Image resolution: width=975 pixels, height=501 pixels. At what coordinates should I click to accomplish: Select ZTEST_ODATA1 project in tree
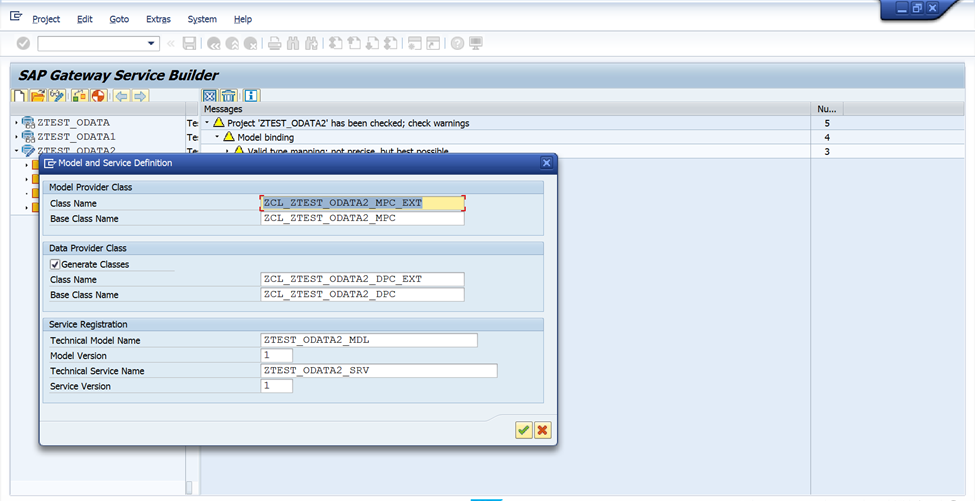pyautogui.click(x=76, y=136)
